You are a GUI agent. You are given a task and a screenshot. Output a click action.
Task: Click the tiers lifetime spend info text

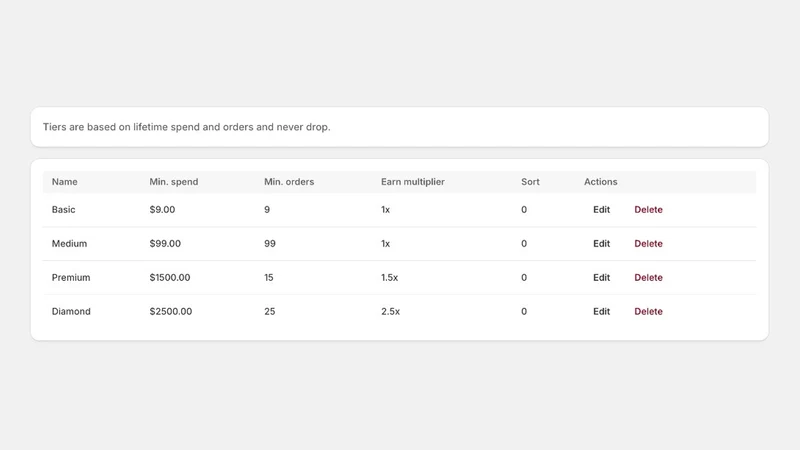pos(186,127)
